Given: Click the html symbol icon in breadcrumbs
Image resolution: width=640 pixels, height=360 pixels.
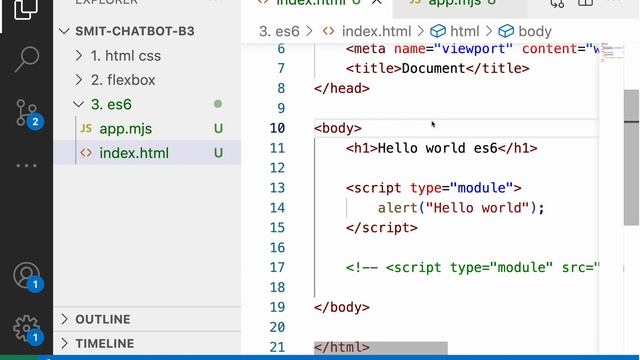Looking at the screenshot, I should [x=438, y=31].
